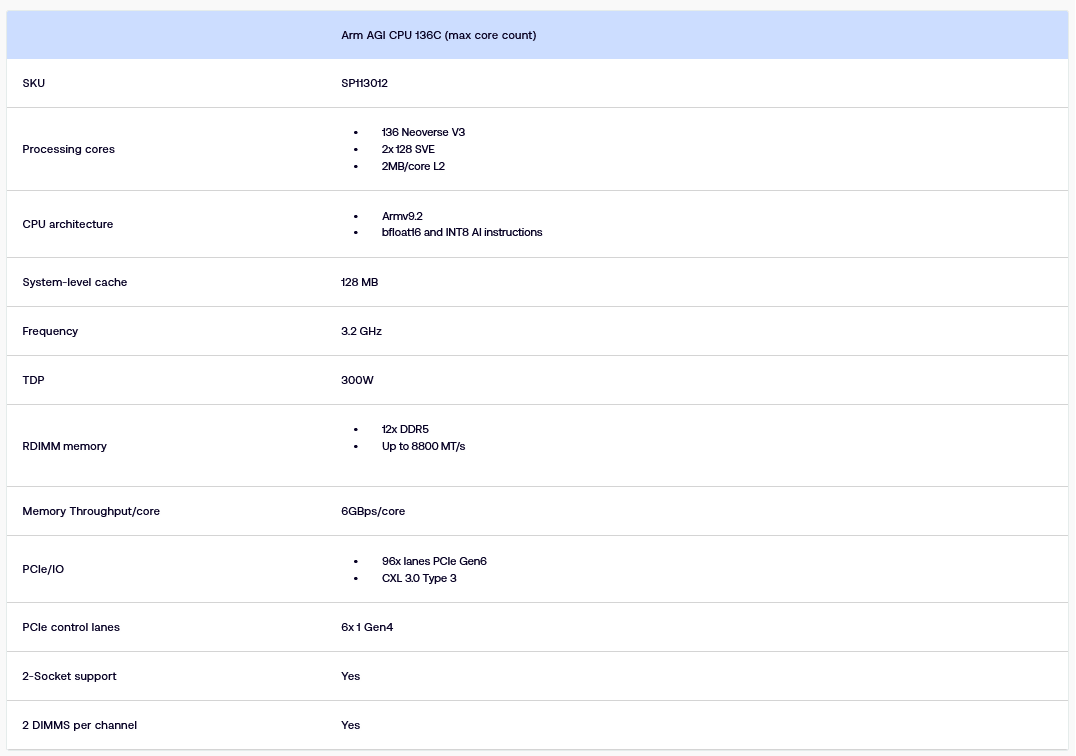
Task: Click the SKU row label
Action: [34, 83]
